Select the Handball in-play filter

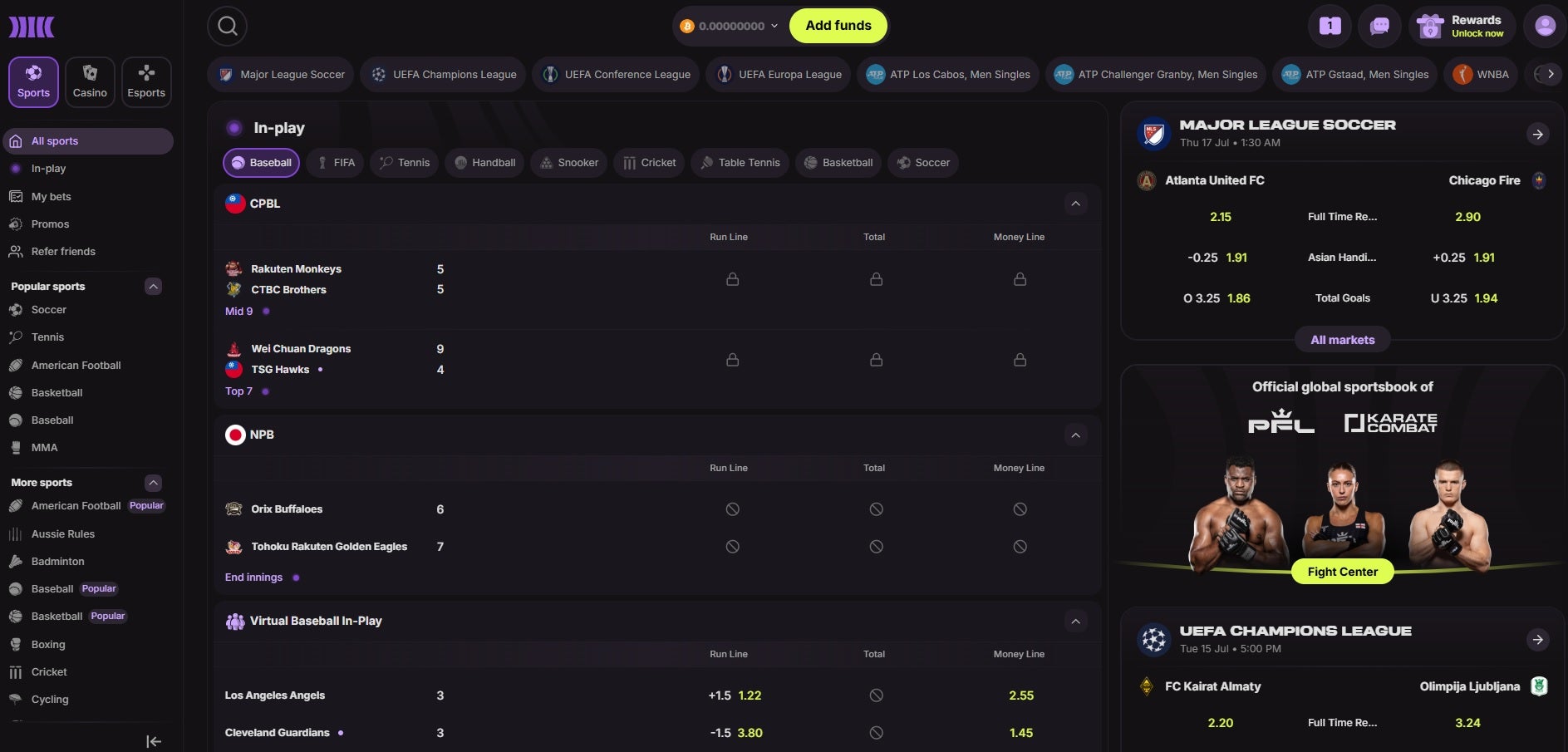484,163
